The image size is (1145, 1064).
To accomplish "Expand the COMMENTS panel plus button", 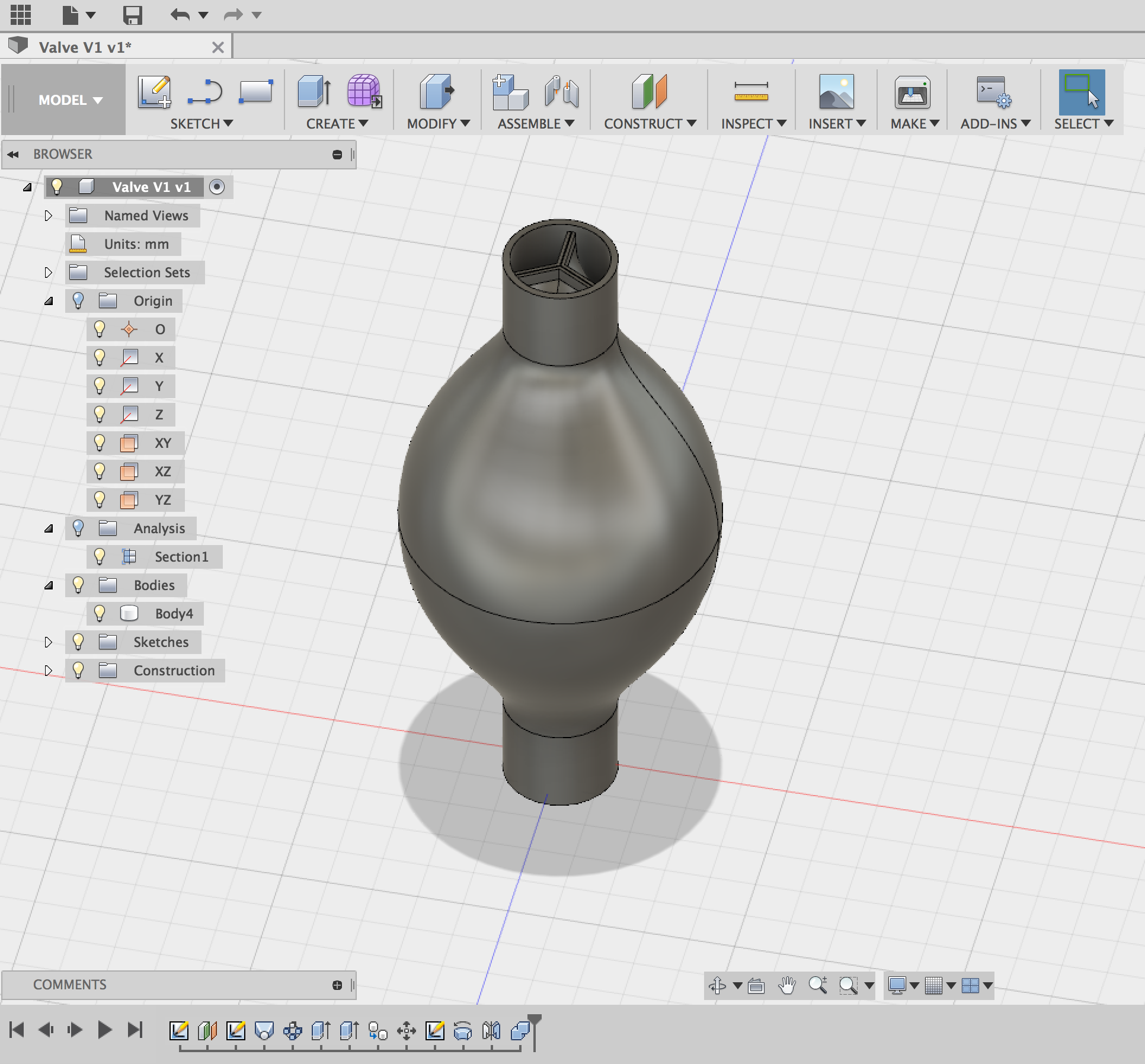I will point(337,985).
